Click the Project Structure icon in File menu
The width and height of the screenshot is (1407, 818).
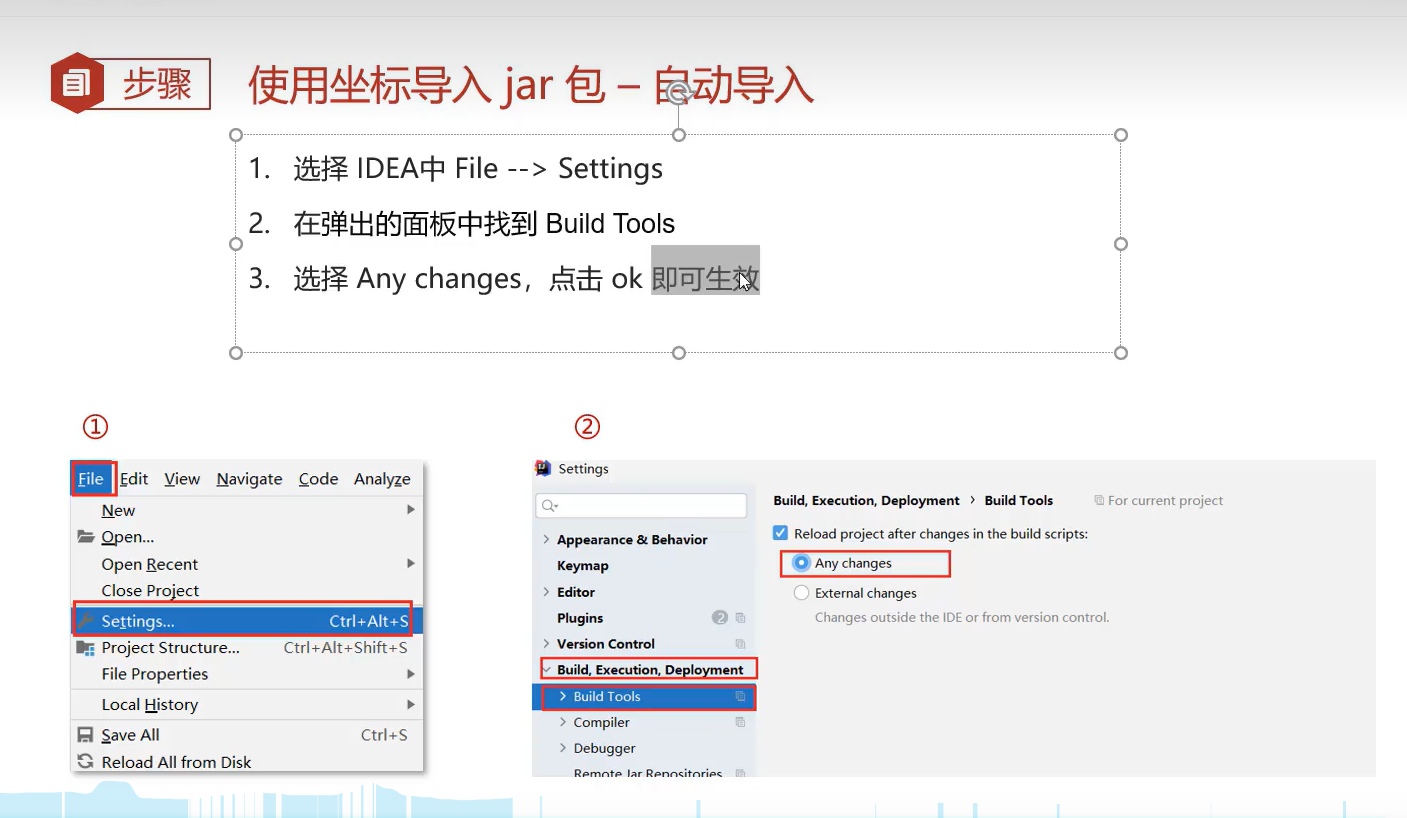[x=86, y=648]
